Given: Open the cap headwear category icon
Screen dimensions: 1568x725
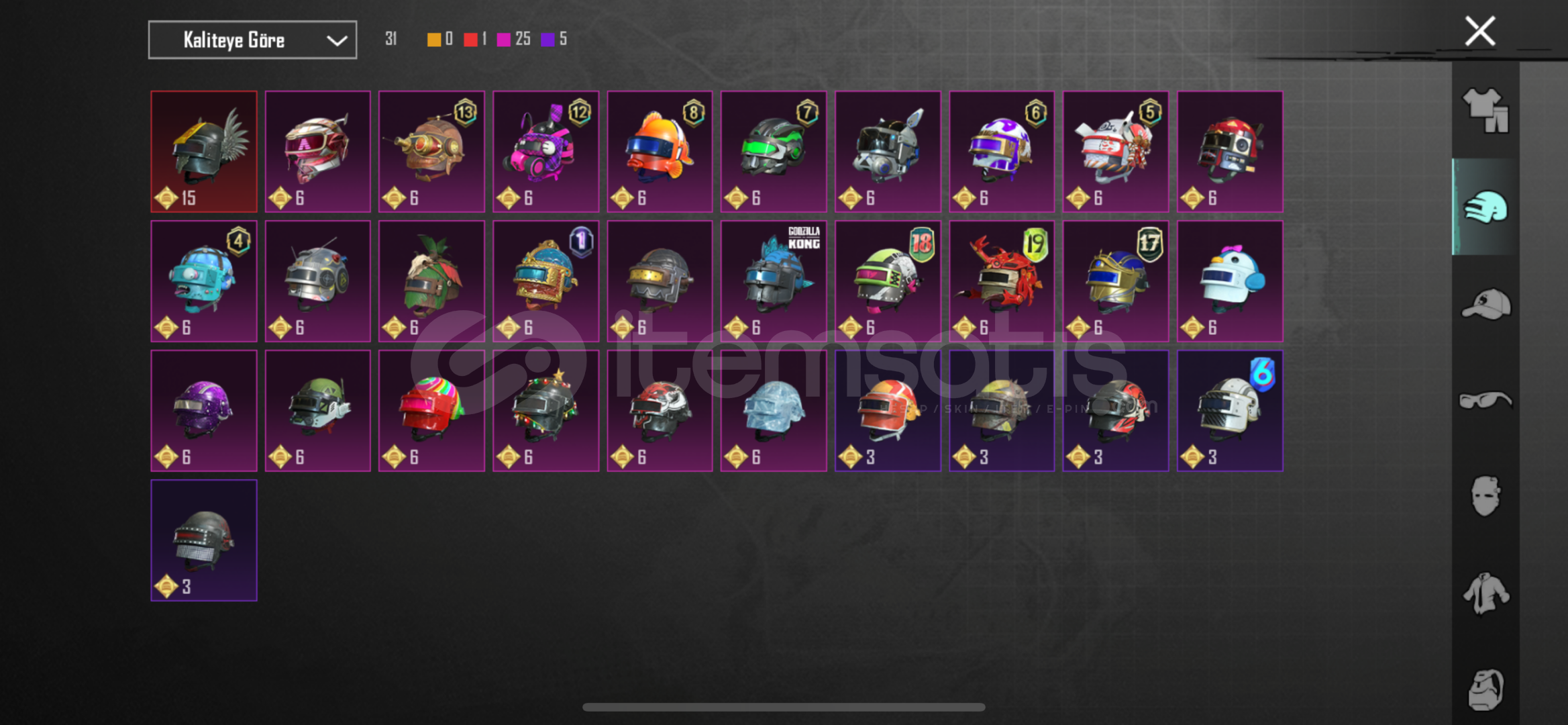Looking at the screenshot, I should point(1485,304).
